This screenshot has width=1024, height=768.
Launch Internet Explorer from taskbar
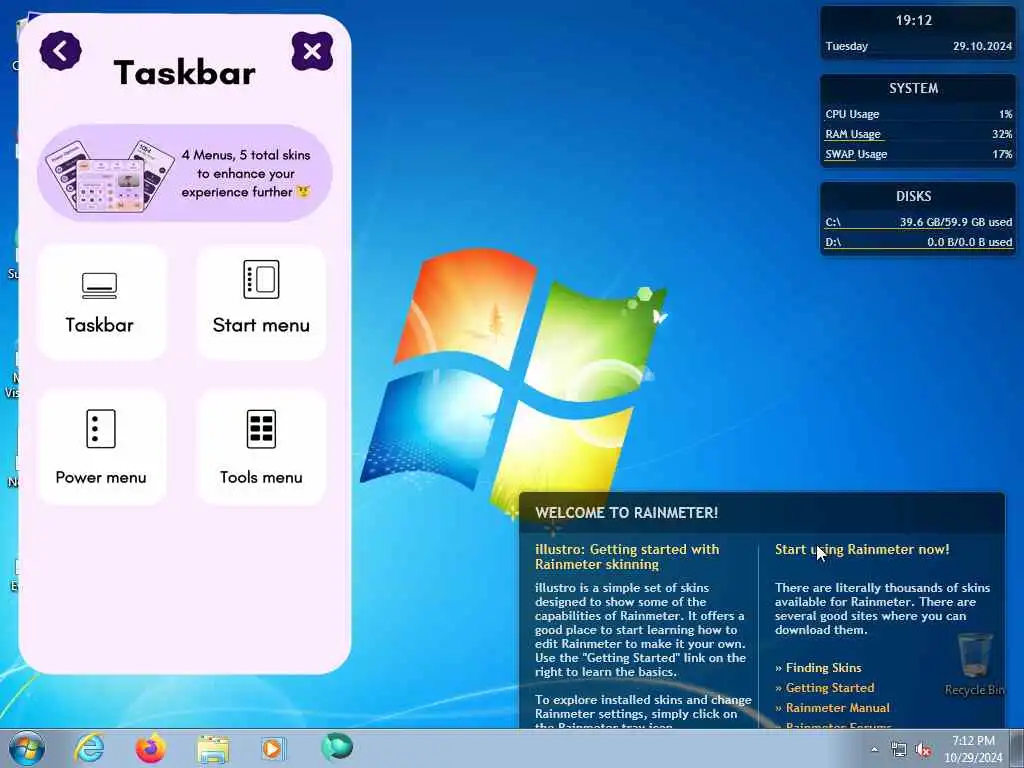[x=89, y=748]
